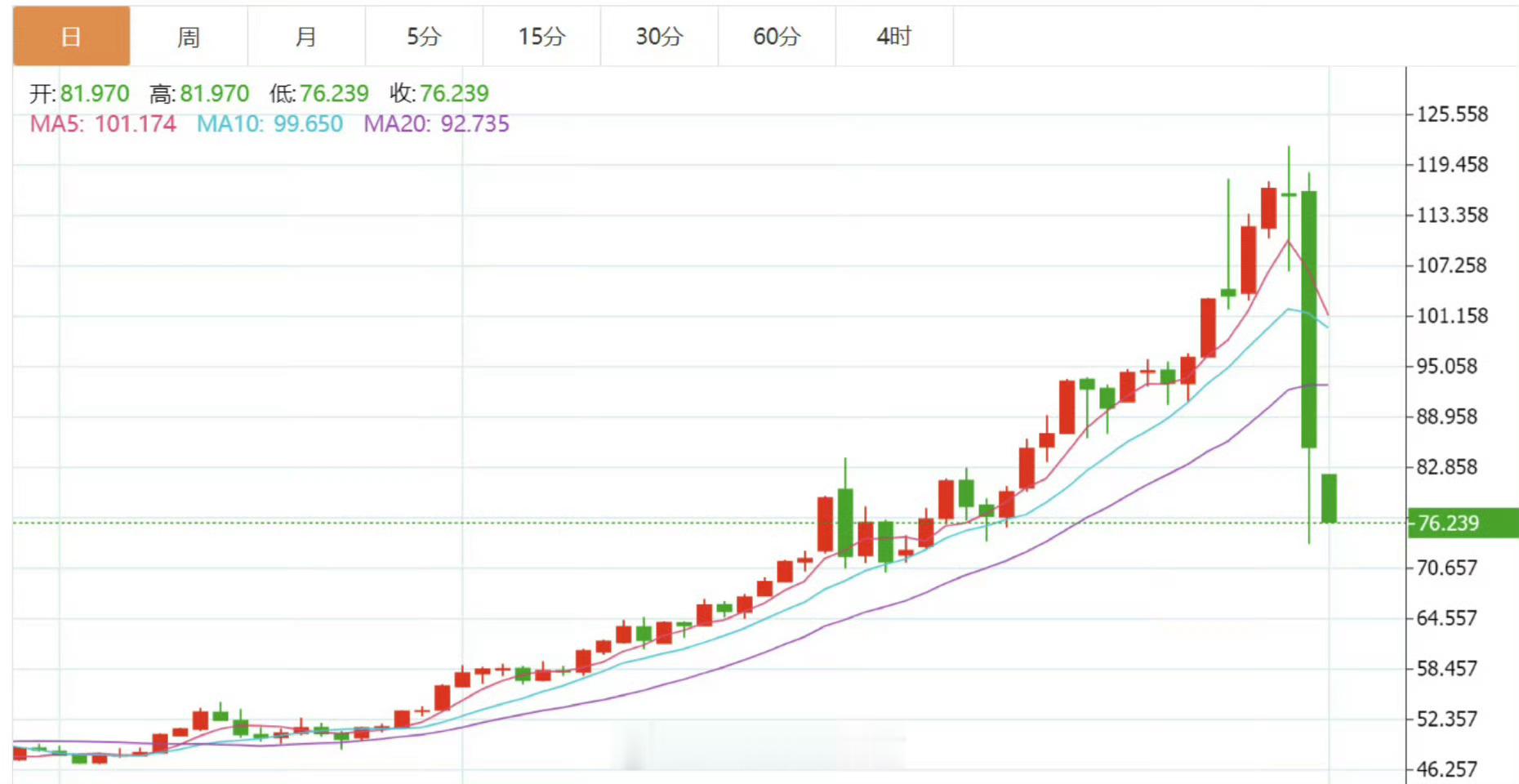Image resolution: width=1519 pixels, height=784 pixels.
Task: Click the tallest green candlestick's body
Action: (1309, 319)
